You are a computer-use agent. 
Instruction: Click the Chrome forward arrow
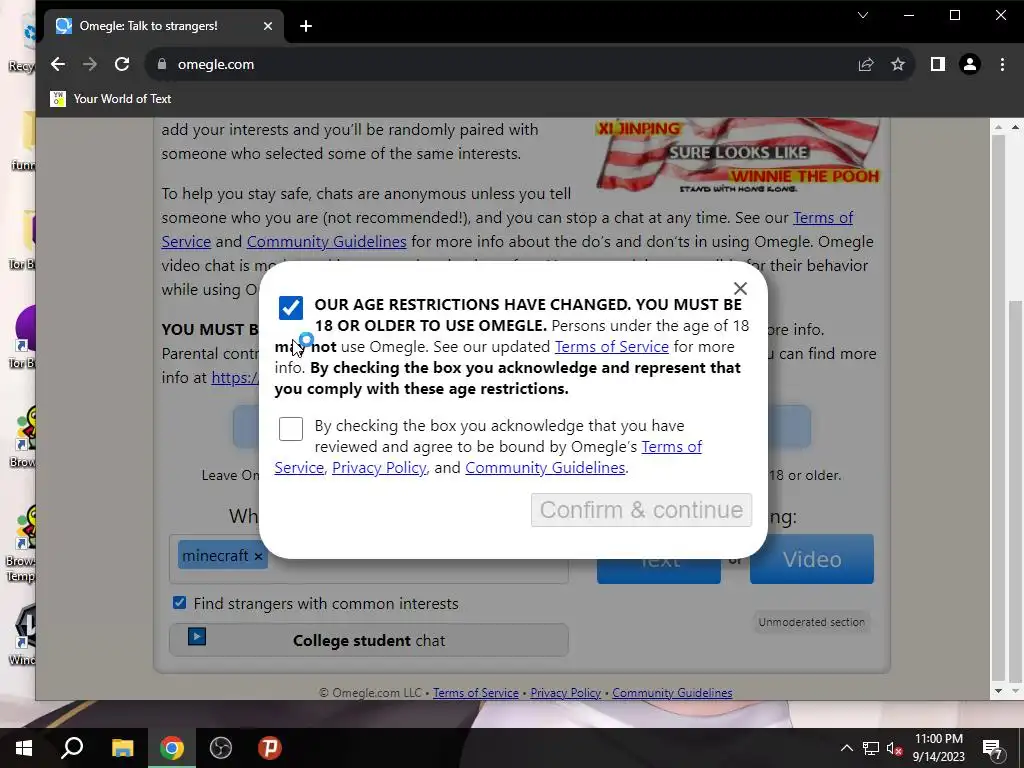click(x=89, y=64)
